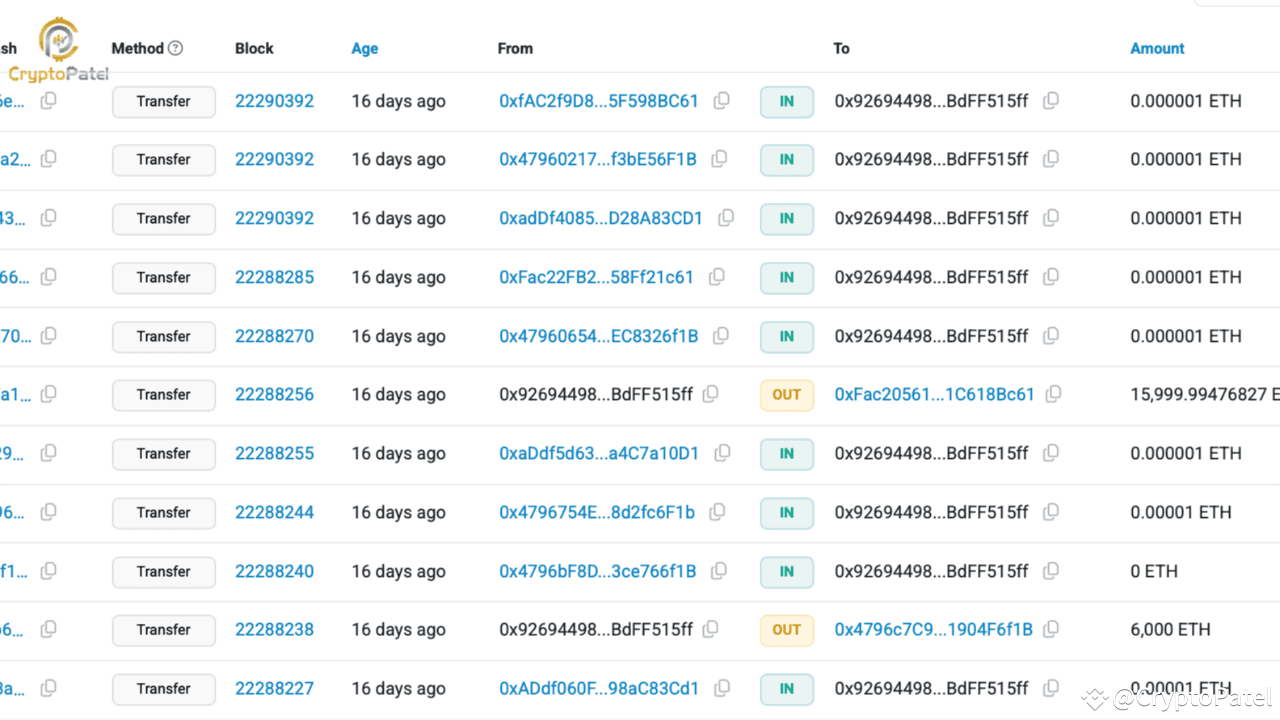Open the address link 0x47960217...f3bE56F1B
This screenshot has width=1280, height=720.
click(596, 159)
